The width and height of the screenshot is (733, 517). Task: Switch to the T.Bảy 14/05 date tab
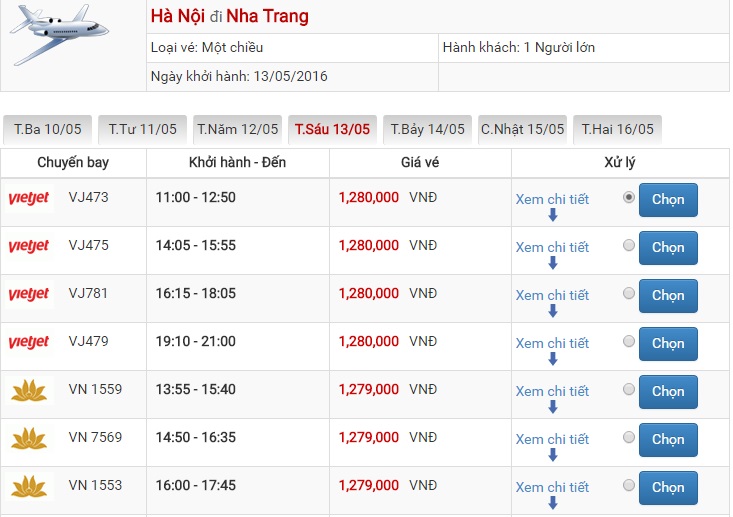427,129
